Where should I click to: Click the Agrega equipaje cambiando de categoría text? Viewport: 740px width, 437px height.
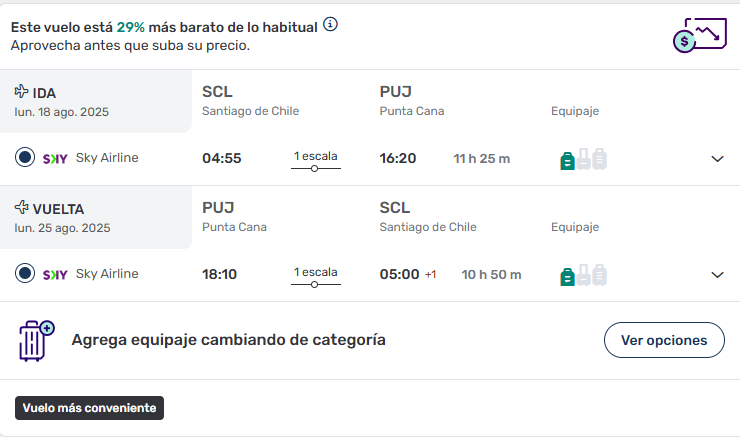[x=228, y=340]
